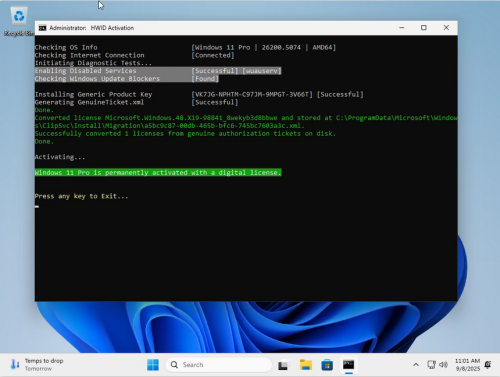Click the command prompt icon in title bar

tap(42, 28)
